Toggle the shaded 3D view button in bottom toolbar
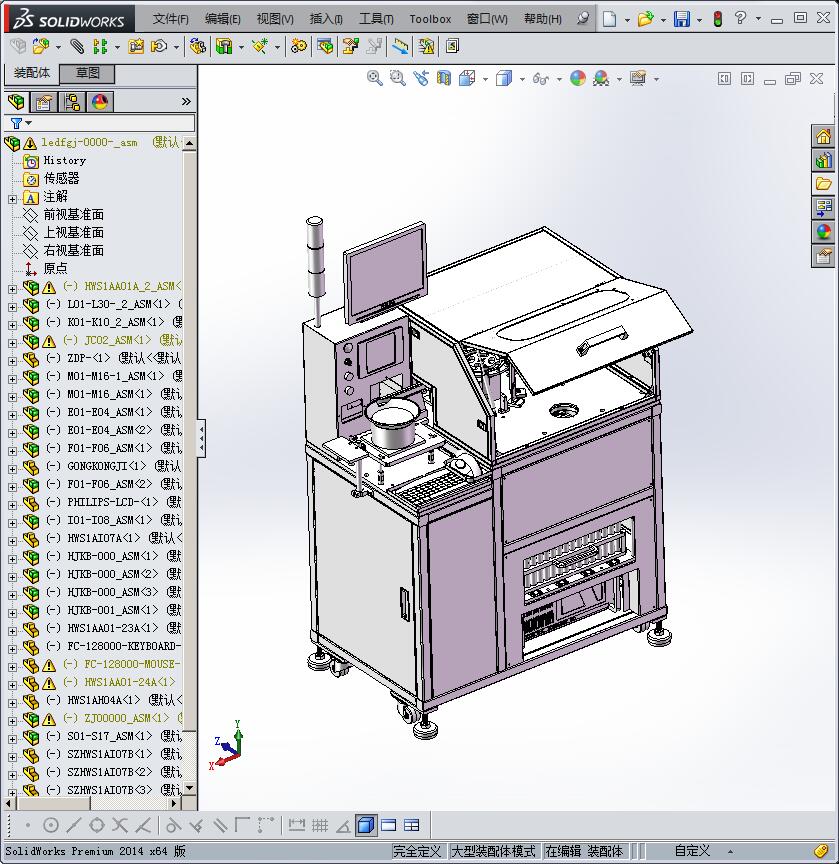 (365, 825)
